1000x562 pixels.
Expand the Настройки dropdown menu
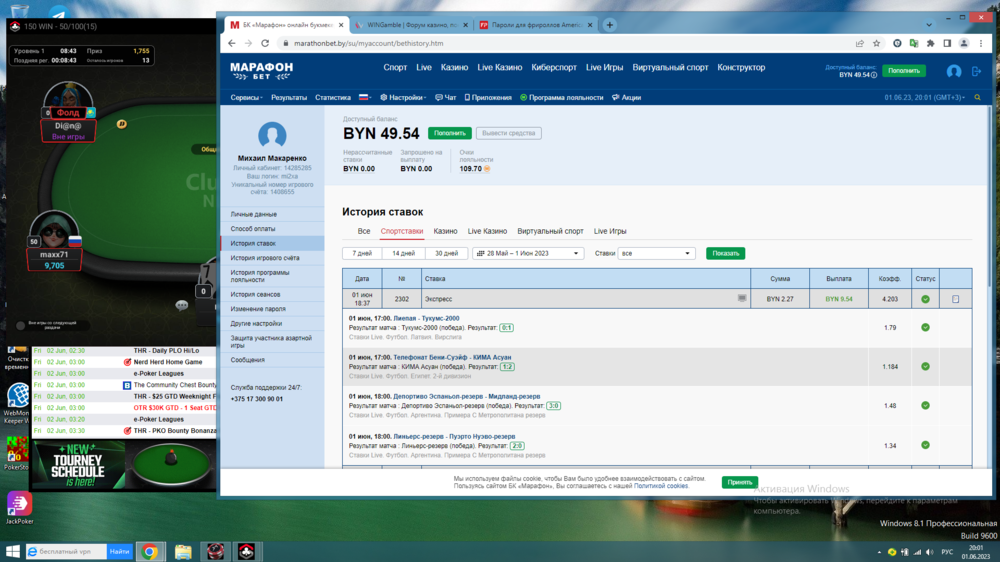pyautogui.click(x=404, y=98)
